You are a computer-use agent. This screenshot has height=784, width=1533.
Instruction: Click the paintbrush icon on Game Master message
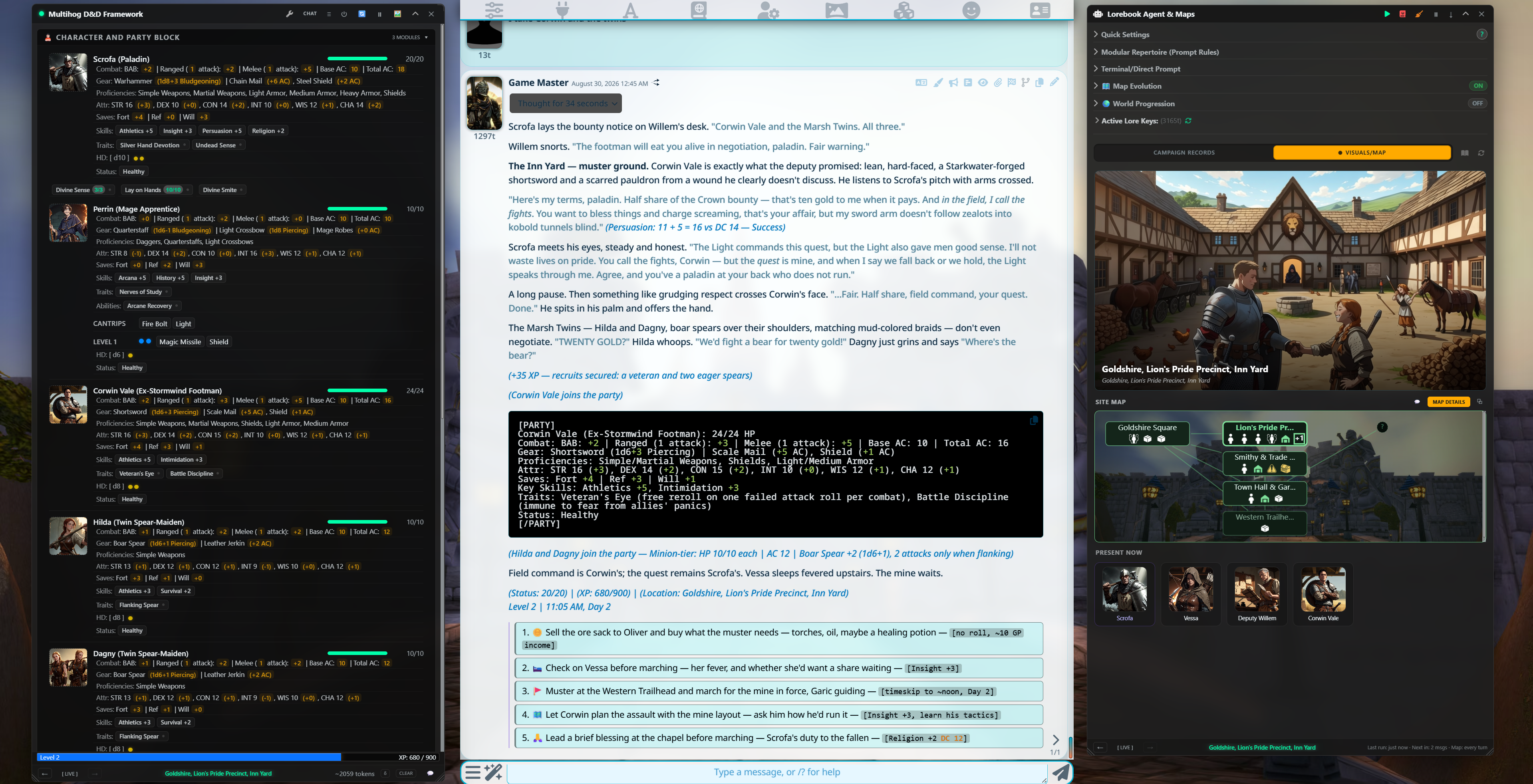tap(938, 83)
